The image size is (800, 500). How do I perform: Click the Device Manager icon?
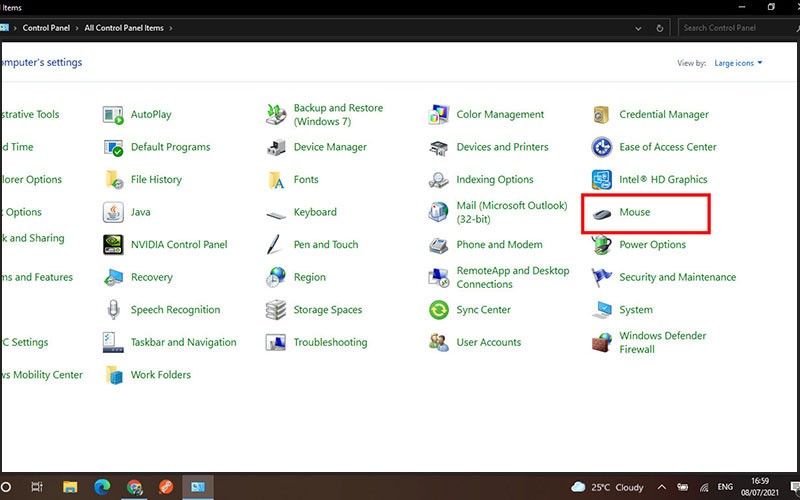[x=276, y=147]
